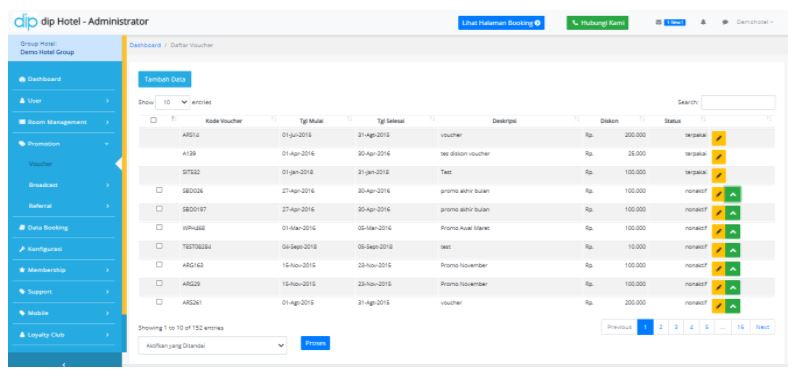This screenshot has height=378, width=795.
Task: Open the Aktifkan yang Ditandai dropdown
Action: click(x=212, y=346)
